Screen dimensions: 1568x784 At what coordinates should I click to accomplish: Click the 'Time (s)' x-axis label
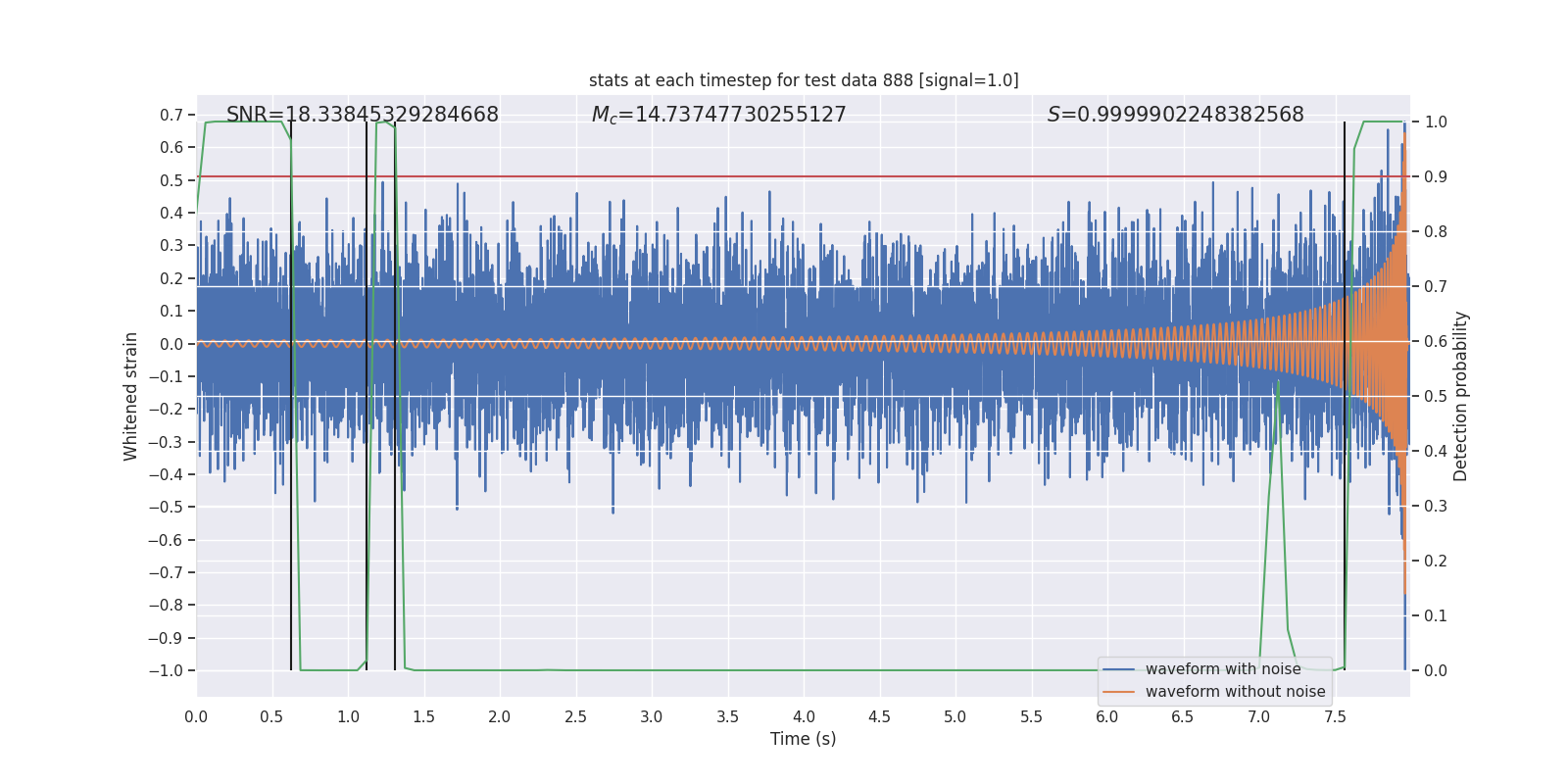click(803, 739)
